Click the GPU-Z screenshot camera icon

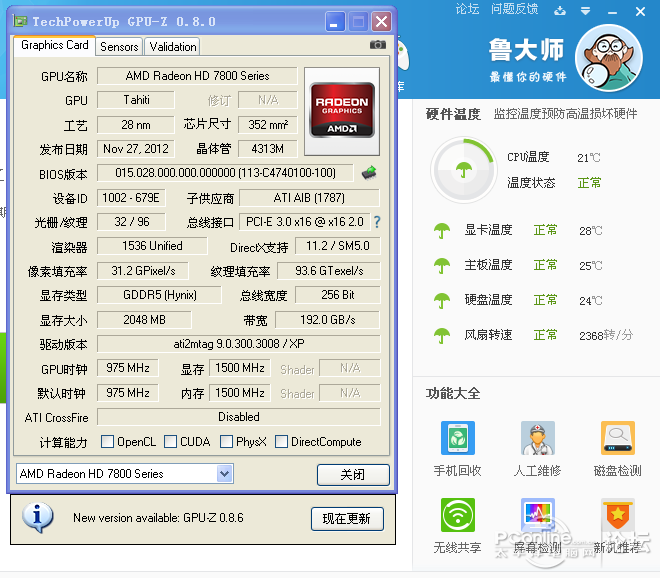pos(378,45)
